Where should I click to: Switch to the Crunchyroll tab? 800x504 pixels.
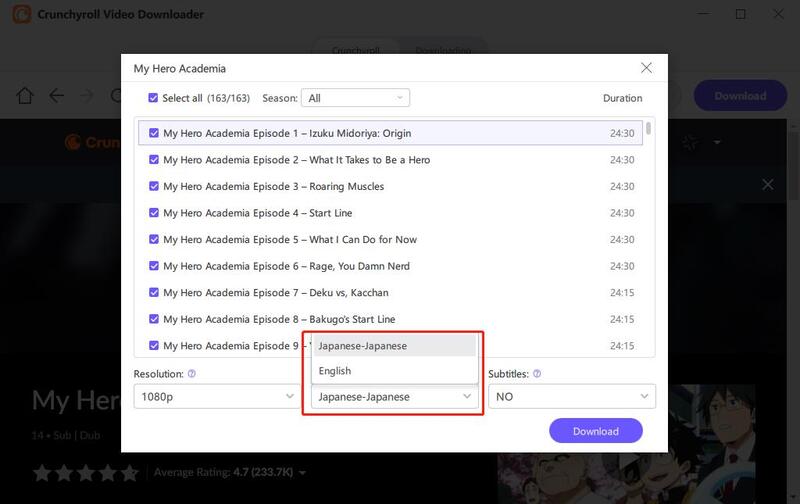pos(355,49)
